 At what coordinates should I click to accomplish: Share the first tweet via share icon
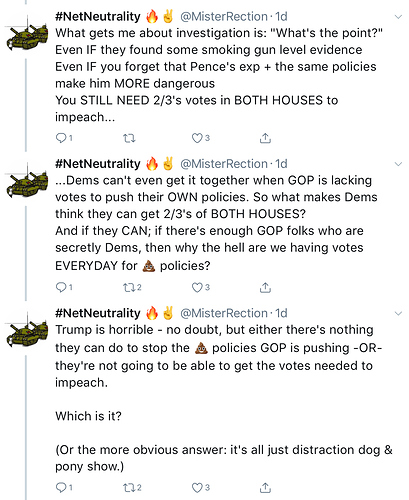pyautogui.click(x=265, y=138)
